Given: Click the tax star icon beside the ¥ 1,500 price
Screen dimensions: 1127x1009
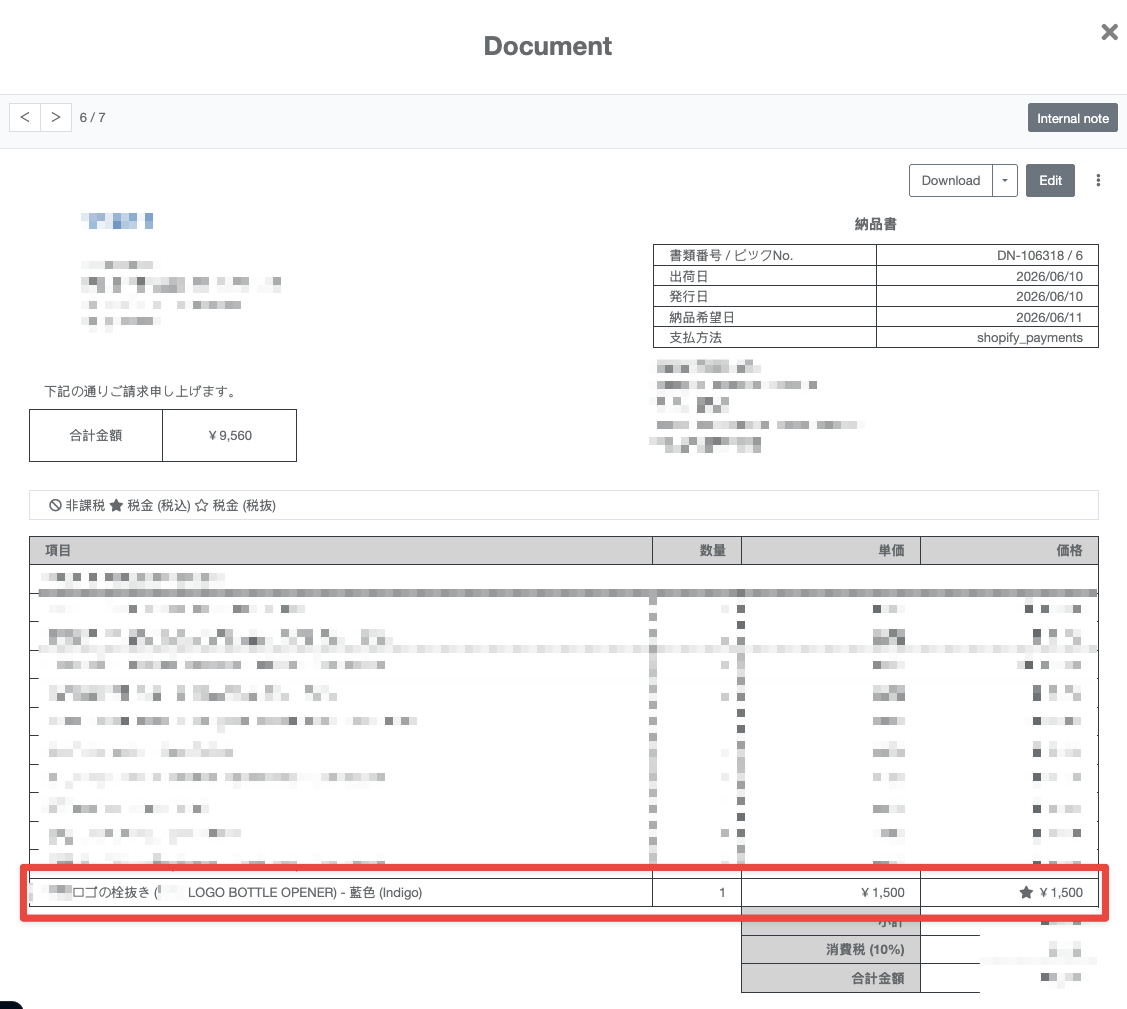Looking at the screenshot, I should point(1026,893).
